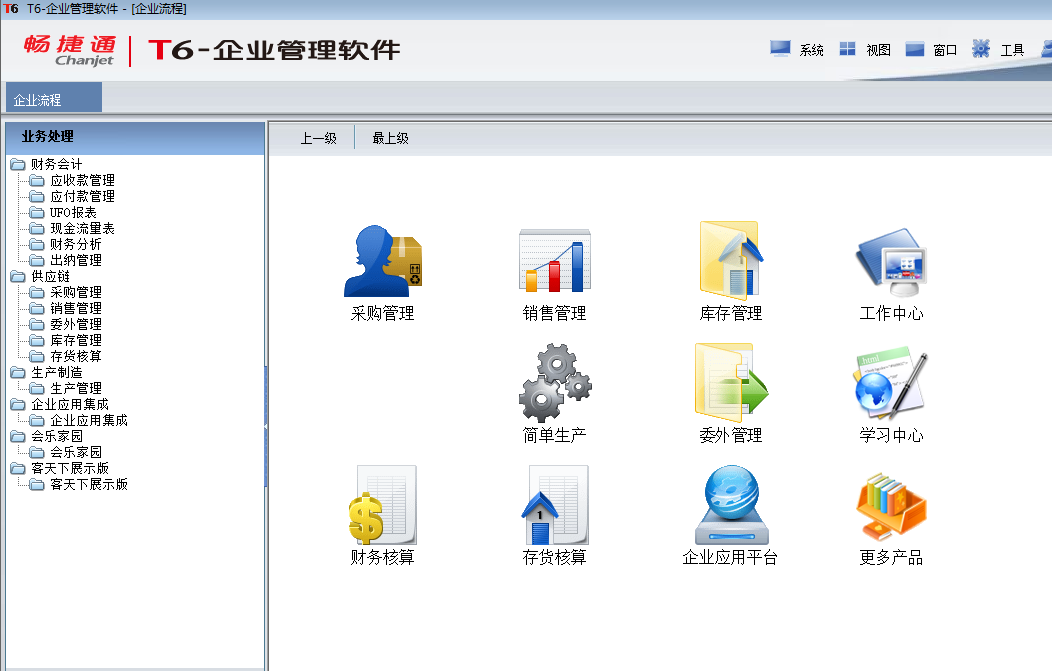Open the large 采购管理 module icon
The height and width of the screenshot is (671, 1052).
point(382,261)
